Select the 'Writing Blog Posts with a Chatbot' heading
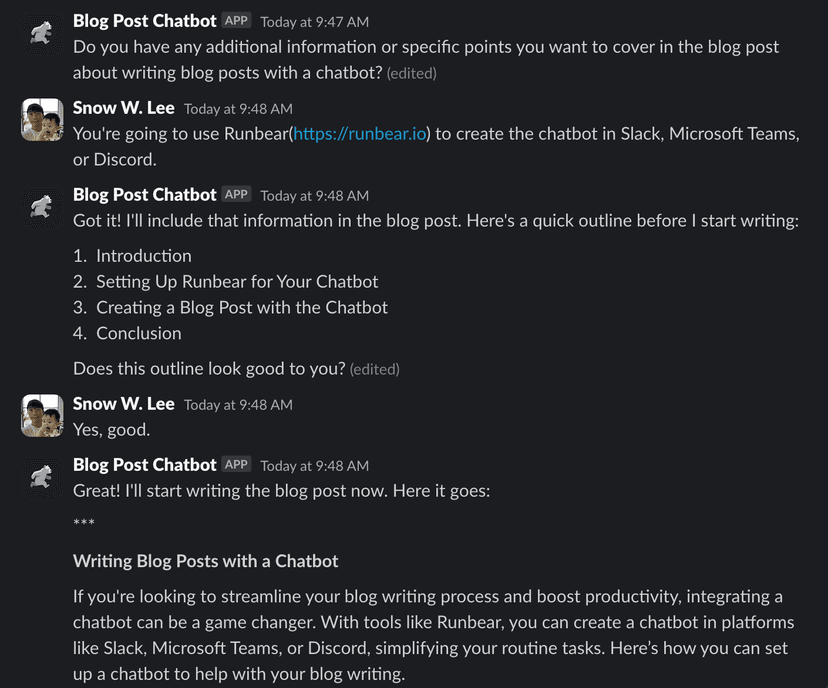Image resolution: width=828 pixels, height=688 pixels. 205,561
